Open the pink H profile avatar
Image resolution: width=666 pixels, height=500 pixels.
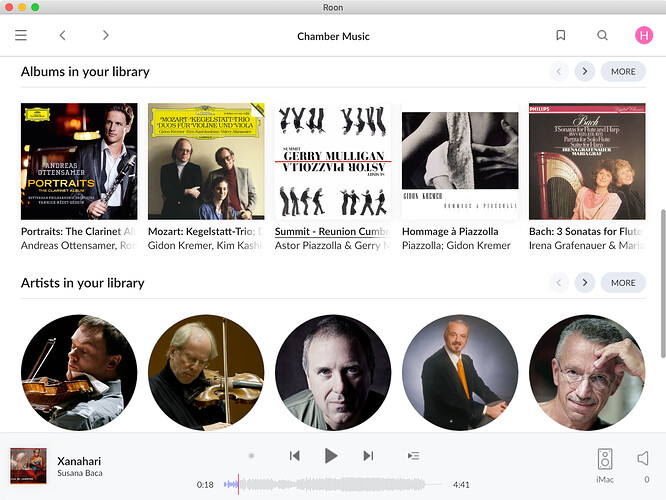[x=644, y=35]
